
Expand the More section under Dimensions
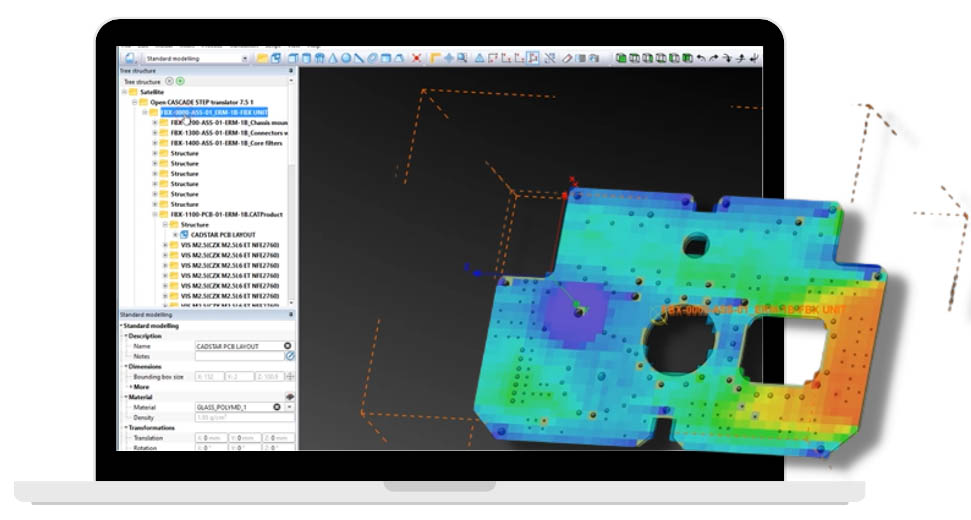tap(130, 386)
